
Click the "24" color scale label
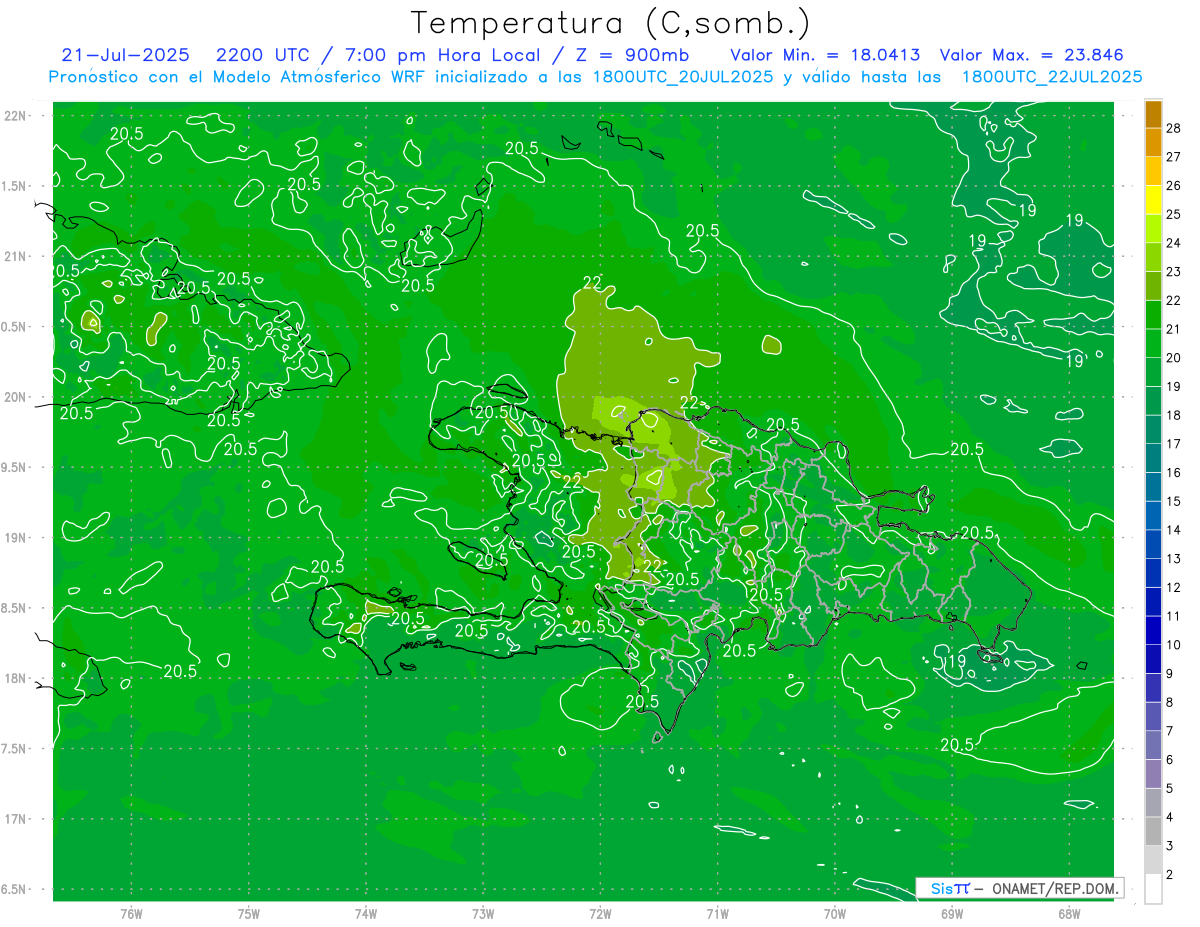point(1173,243)
